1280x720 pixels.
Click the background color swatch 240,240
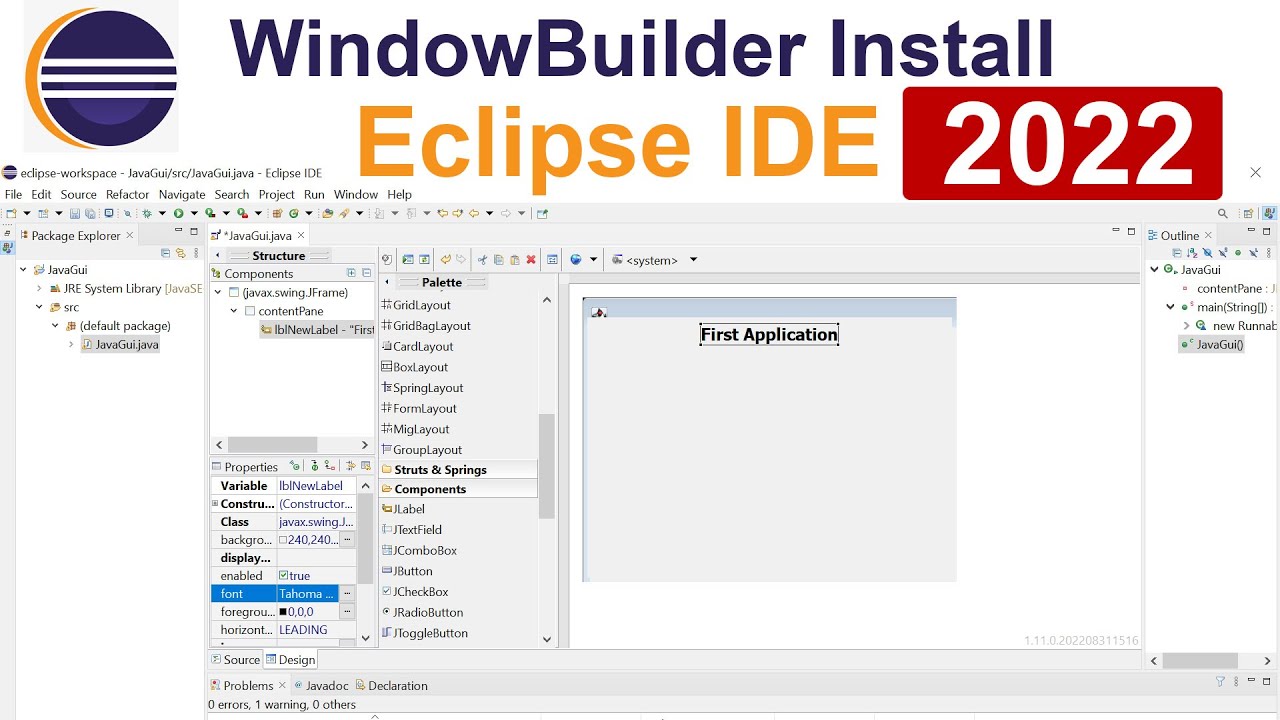point(283,540)
